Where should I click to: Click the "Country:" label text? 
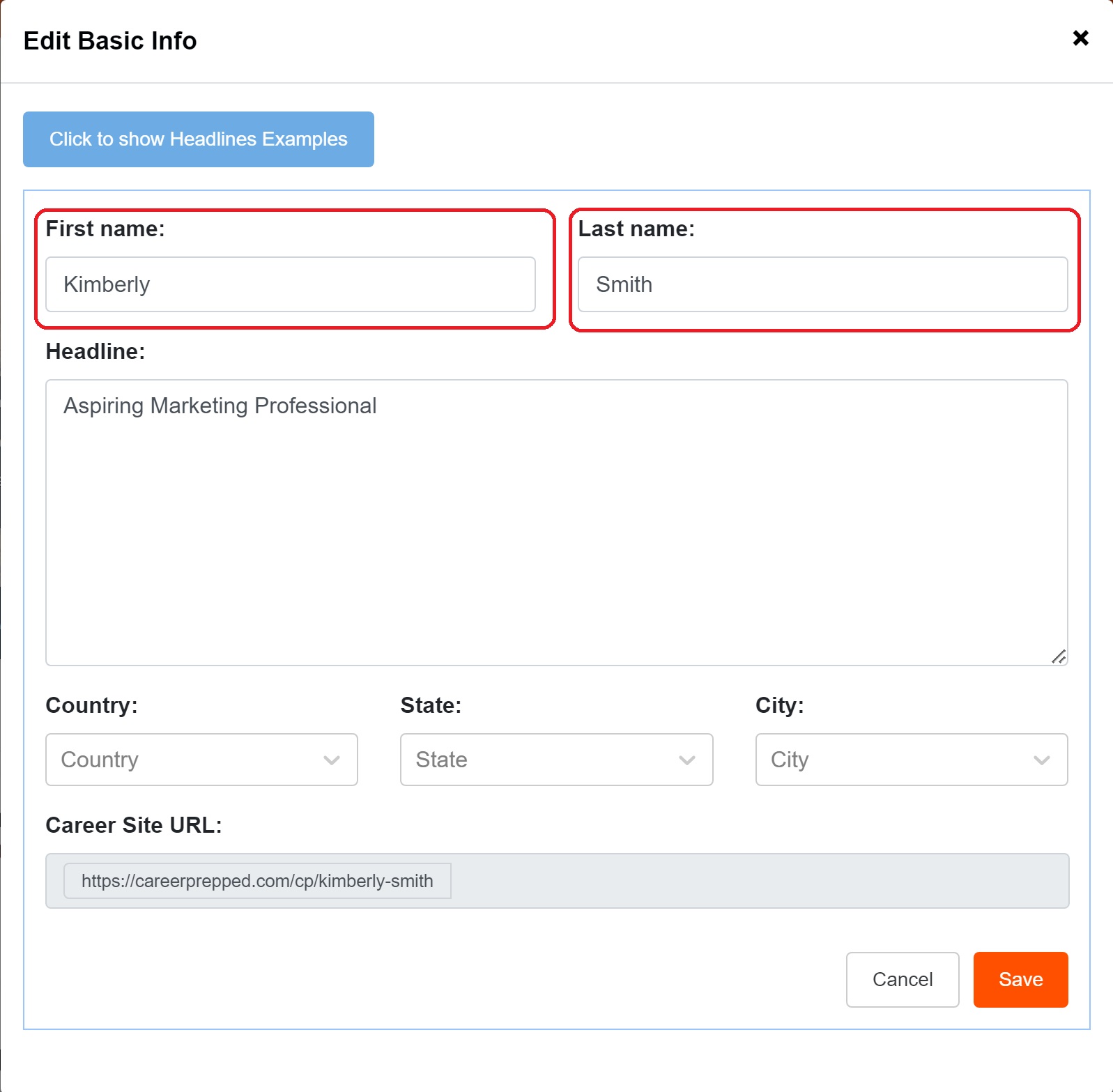[x=91, y=705]
